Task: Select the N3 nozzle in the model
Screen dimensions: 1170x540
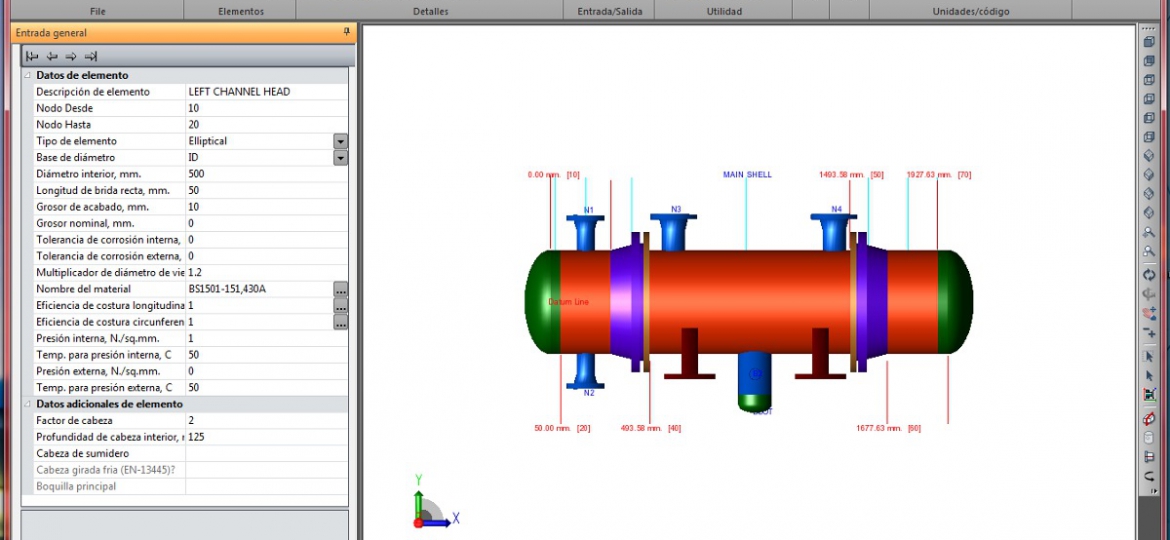Action: click(x=676, y=230)
